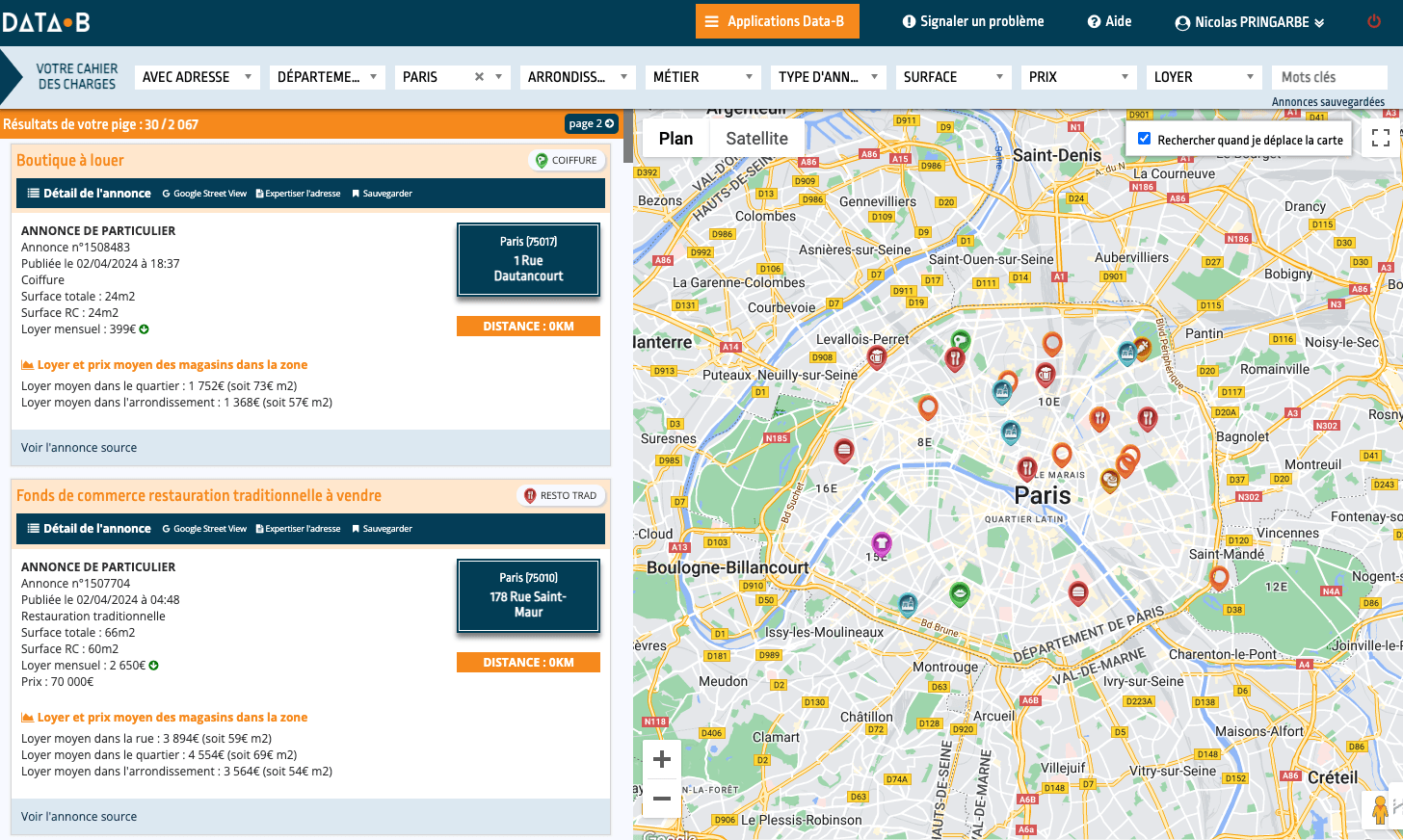This screenshot has width=1403, height=840.
Task: Expand the PRIX filter dropdown
Action: [x=1079, y=77]
